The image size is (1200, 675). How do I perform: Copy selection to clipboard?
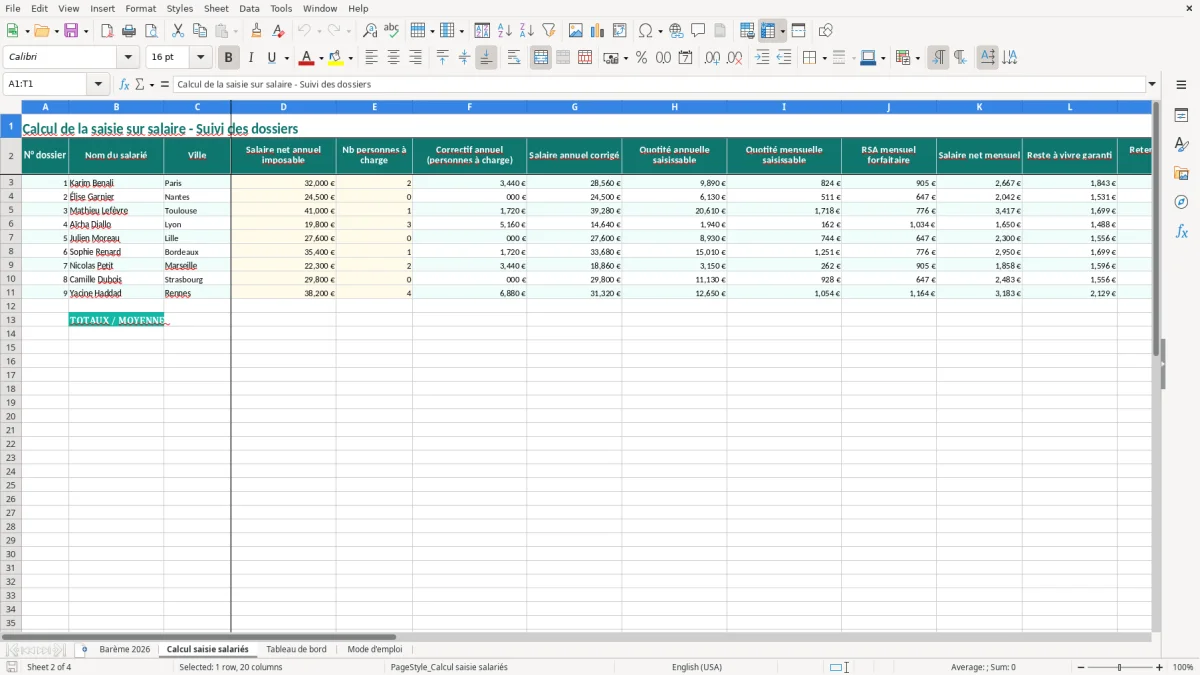(x=200, y=31)
